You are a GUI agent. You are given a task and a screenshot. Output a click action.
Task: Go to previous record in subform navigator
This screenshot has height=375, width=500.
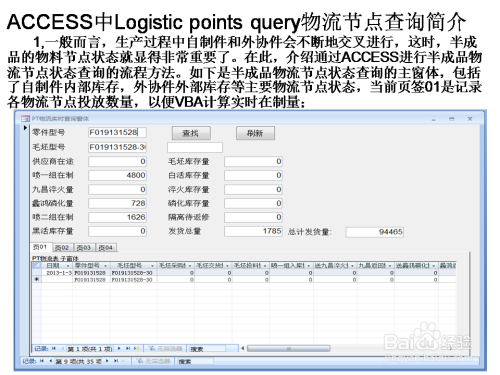(x=62, y=349)
